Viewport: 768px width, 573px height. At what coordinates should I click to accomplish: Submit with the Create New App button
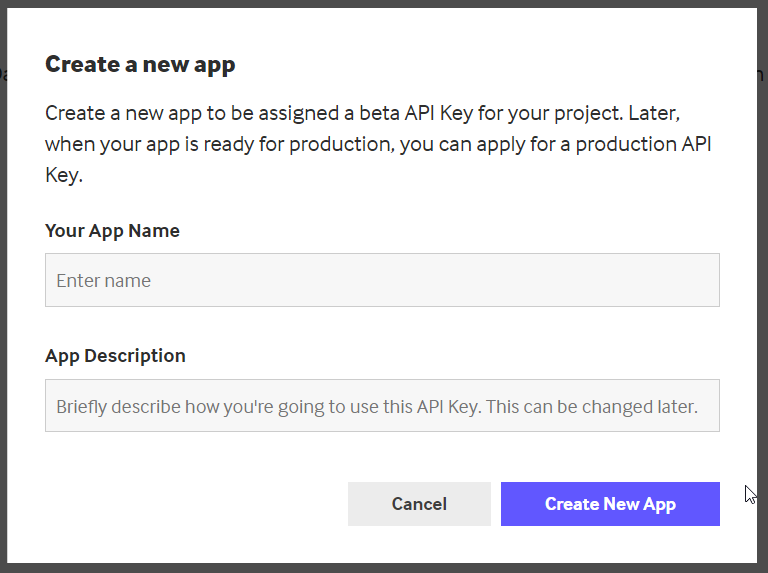[x=610, y=504]
